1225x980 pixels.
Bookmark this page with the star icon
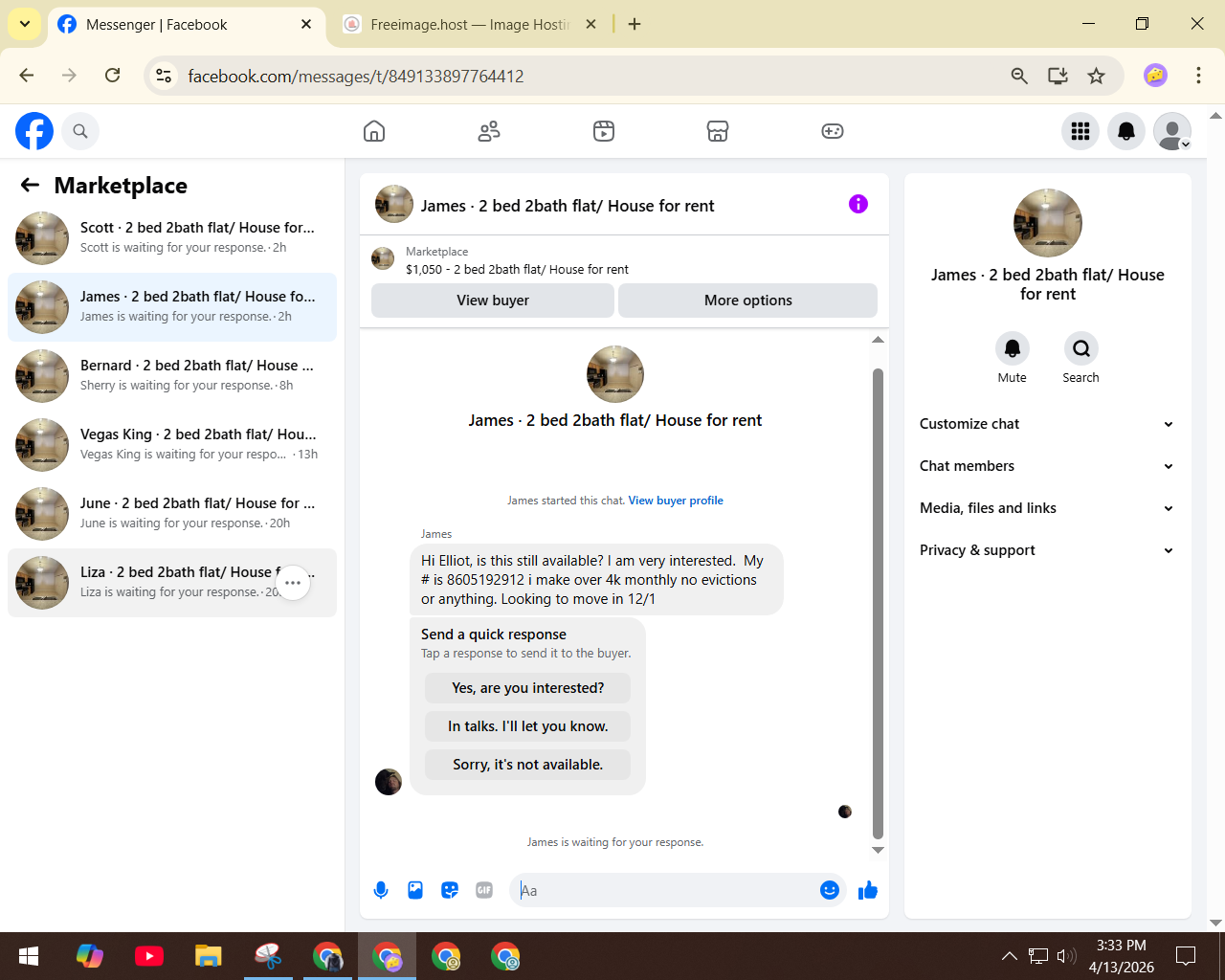pos(1097,76)
